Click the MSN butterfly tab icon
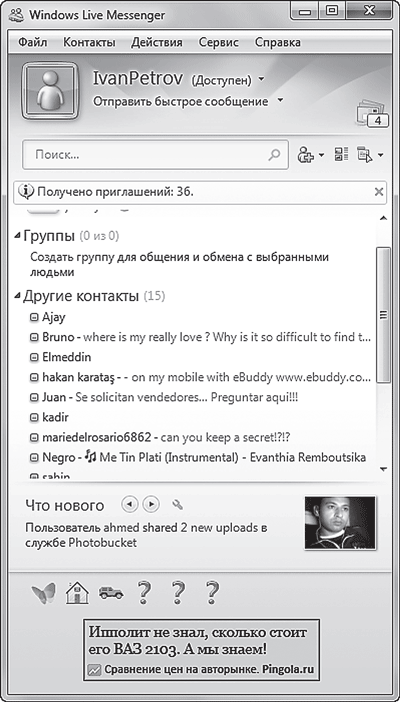Image resolution: width=400 pixels, height=702 pixels. coord(43,593)
